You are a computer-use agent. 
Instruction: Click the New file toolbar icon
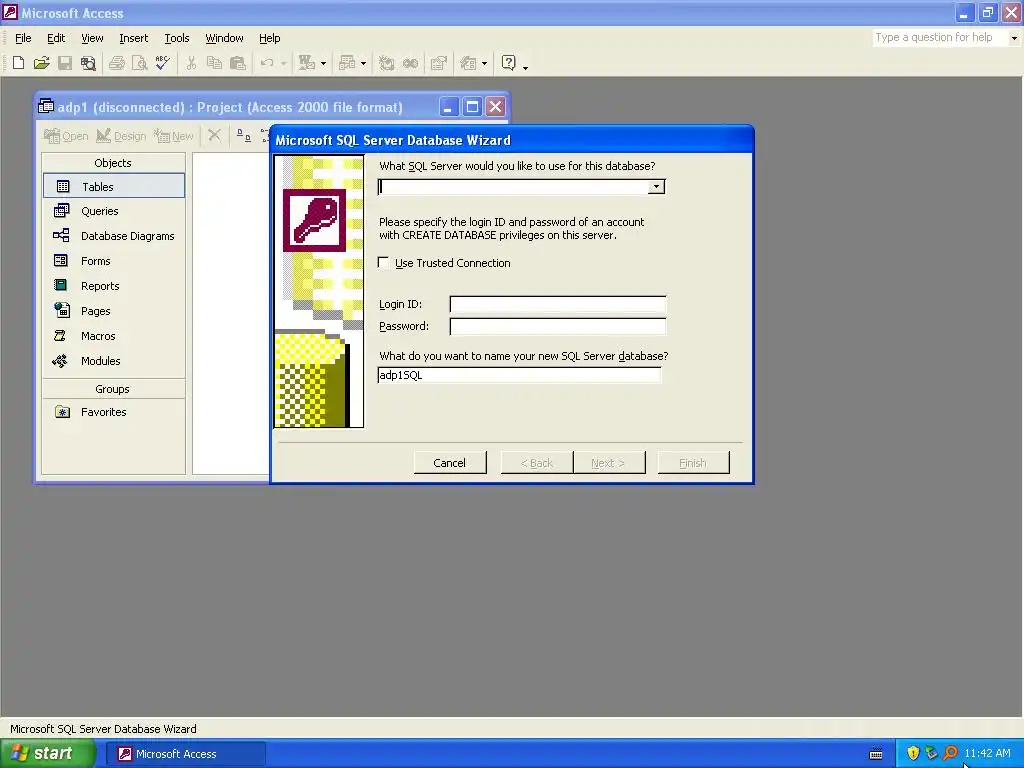tap(18, 63)
